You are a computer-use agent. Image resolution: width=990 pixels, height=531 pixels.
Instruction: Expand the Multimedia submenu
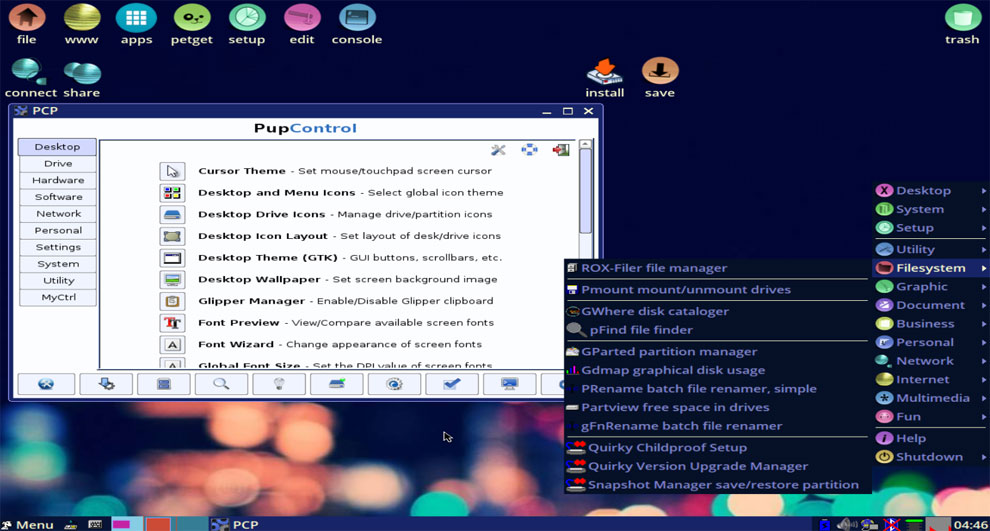[x=931, y=398]
